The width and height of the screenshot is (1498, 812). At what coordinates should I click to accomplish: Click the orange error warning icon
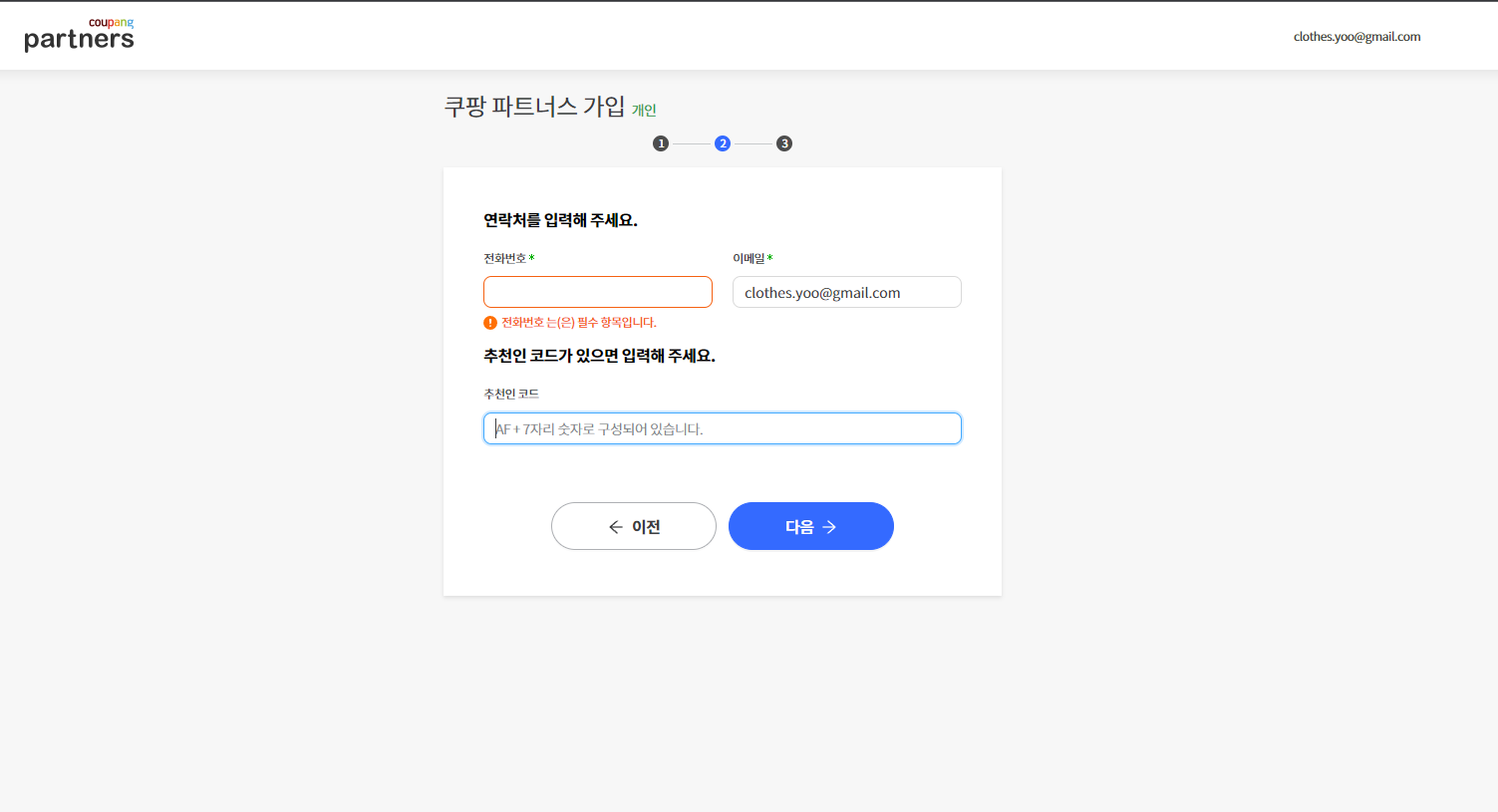pos(490,323)
